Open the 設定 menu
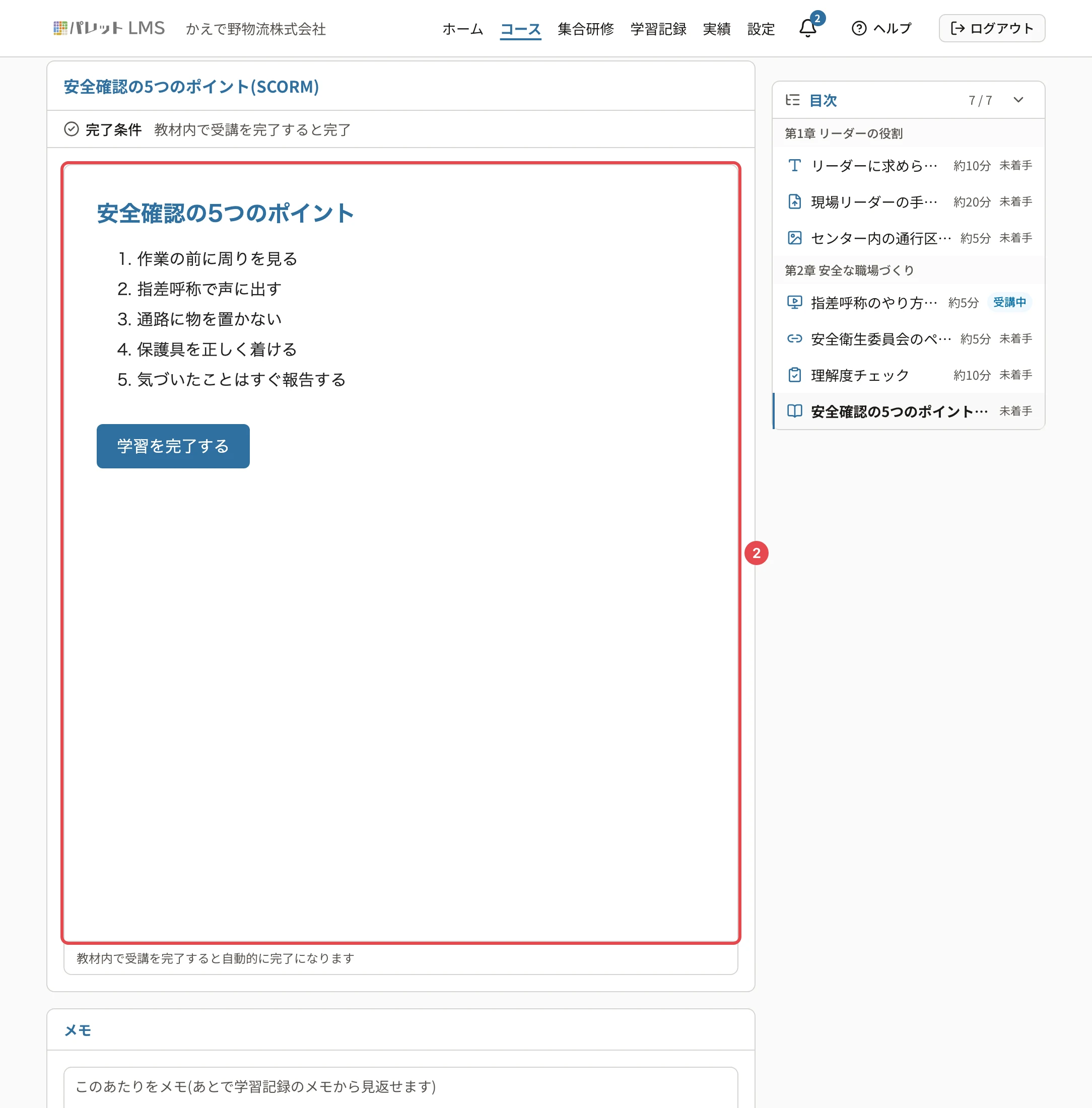The width and height of the screenshot is (1092, 1108). (761, 29)
